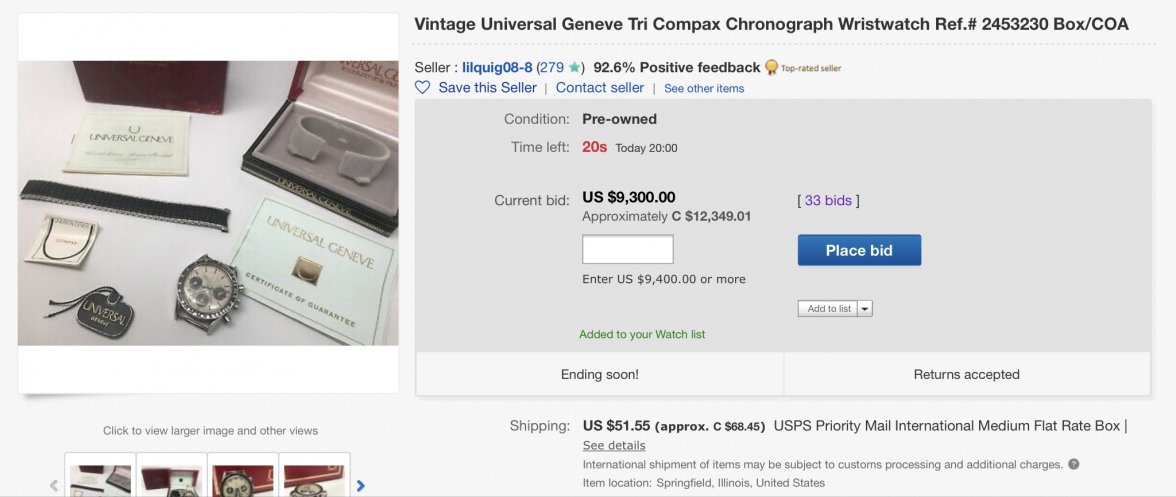Click the help icon after customs charges note
The width and height of the screenshot is (1176, 497).
pos(1073,464)
